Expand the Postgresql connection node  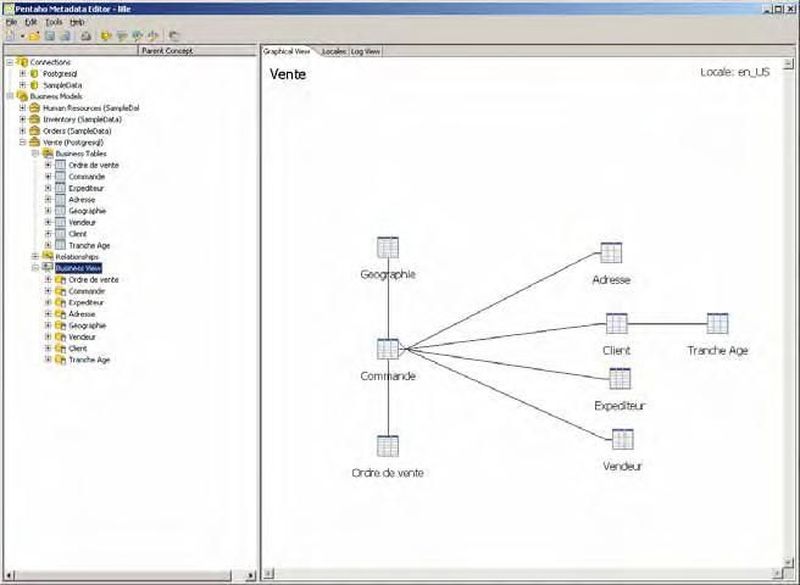[x=22, y=74]
